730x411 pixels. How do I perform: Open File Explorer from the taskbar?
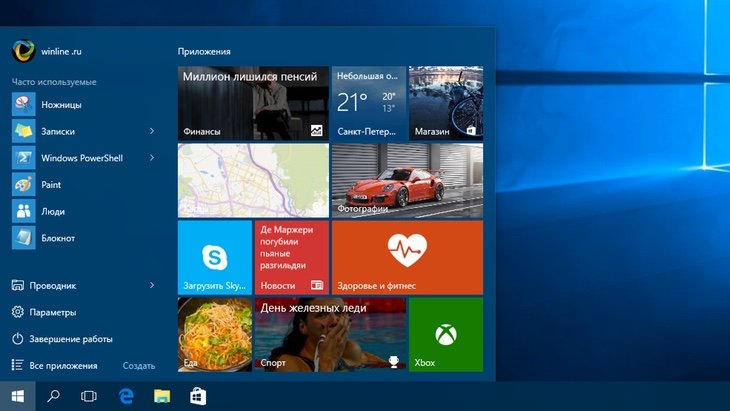pos(162,396)
